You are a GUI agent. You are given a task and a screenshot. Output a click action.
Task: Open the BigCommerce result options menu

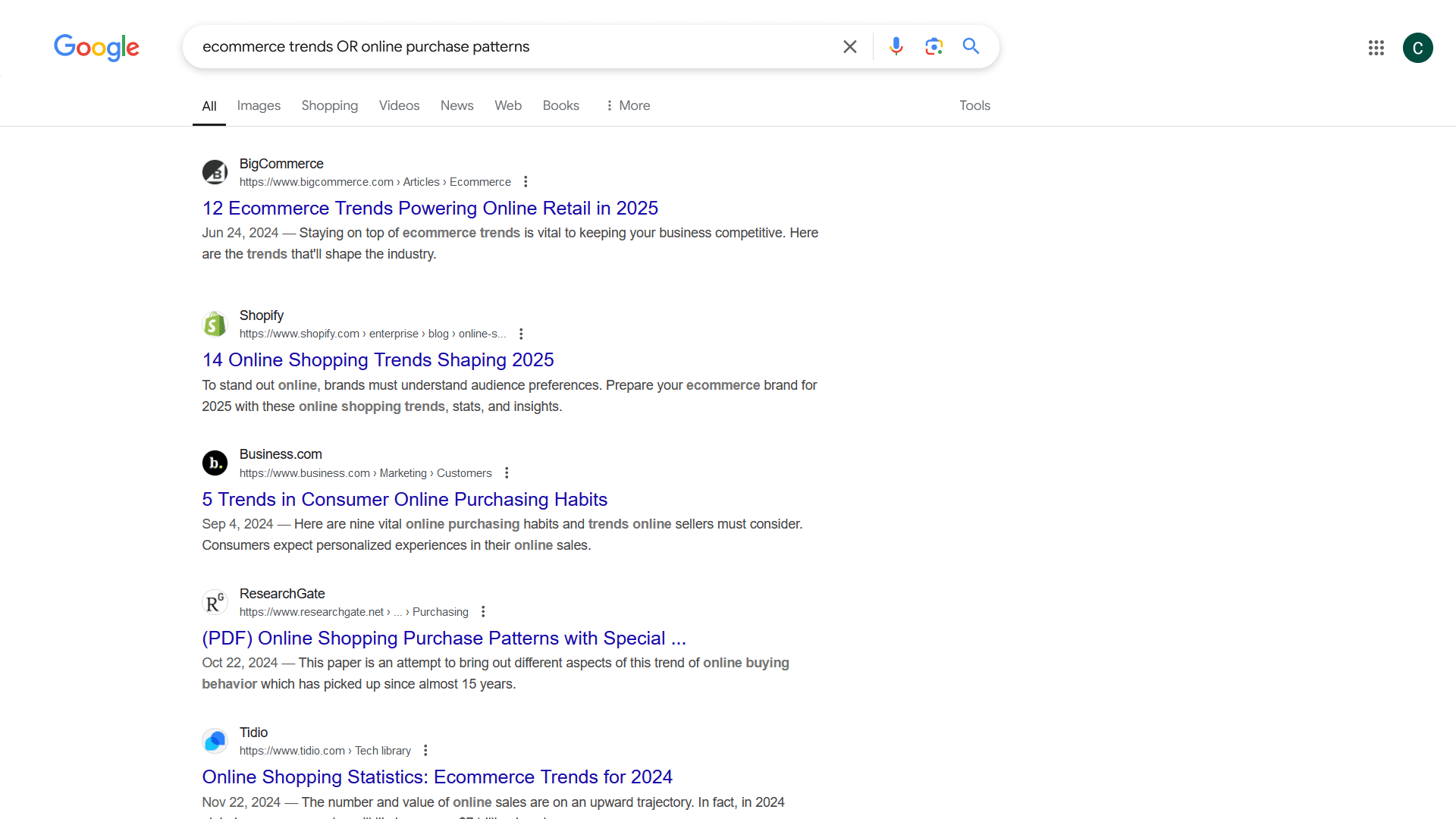tap(526, 182)
